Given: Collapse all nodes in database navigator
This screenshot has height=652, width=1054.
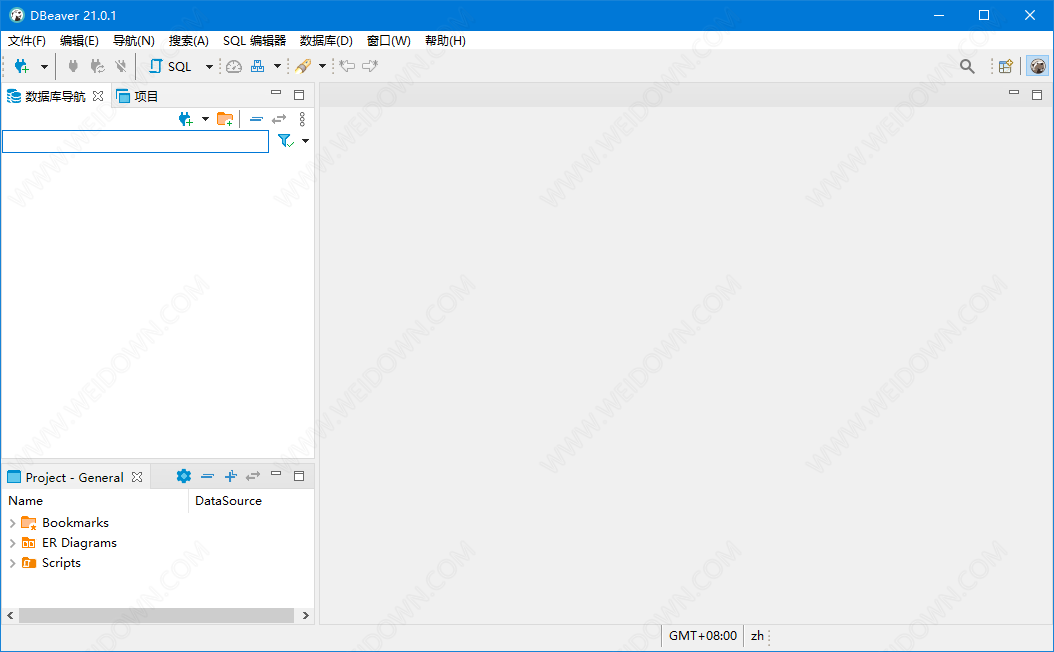Looking at the screenshot, I should coord(256,119).
